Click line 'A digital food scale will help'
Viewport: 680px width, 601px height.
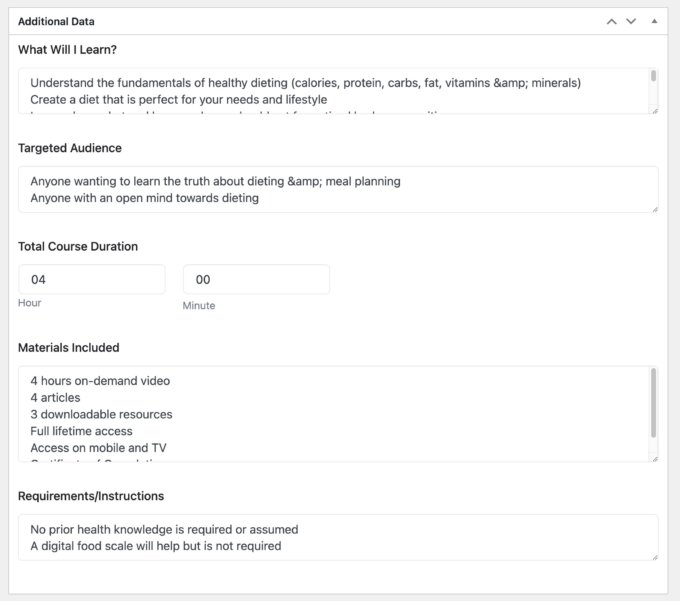pyautogui.click(x=156, y=546)
